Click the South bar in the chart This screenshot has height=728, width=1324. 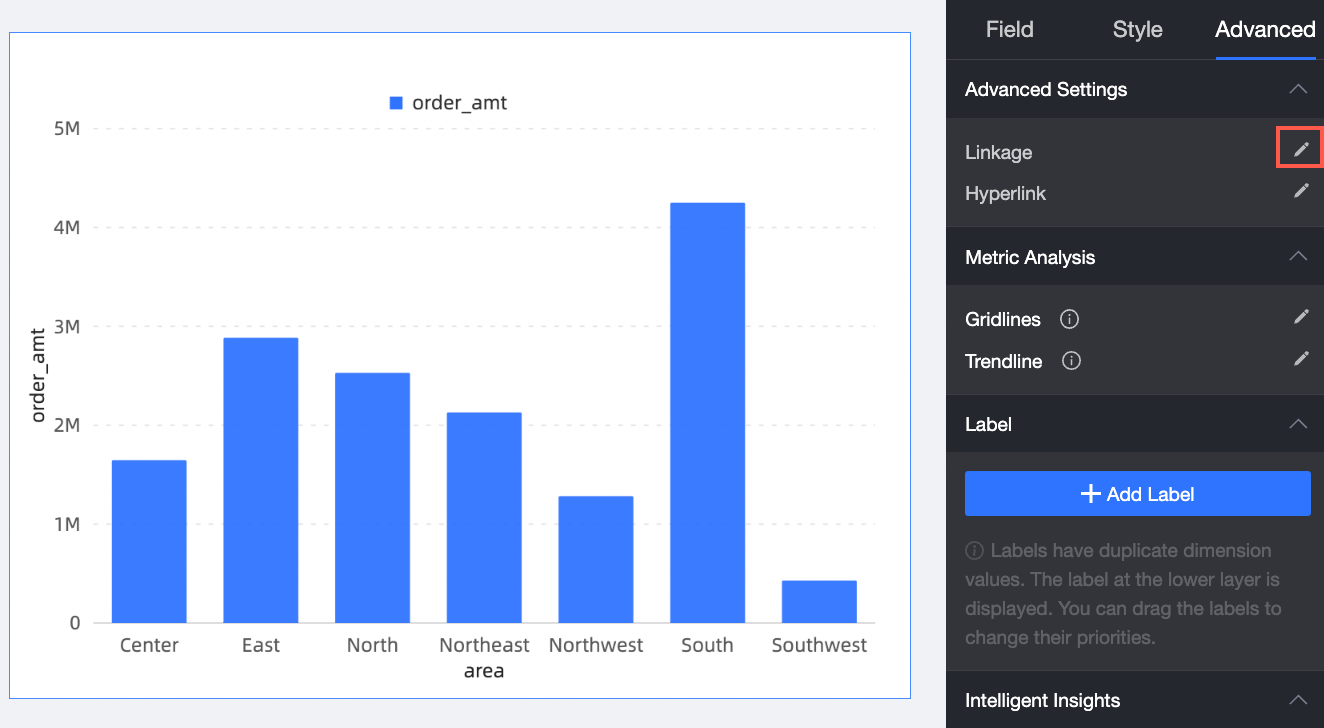(x=707, y=412)
